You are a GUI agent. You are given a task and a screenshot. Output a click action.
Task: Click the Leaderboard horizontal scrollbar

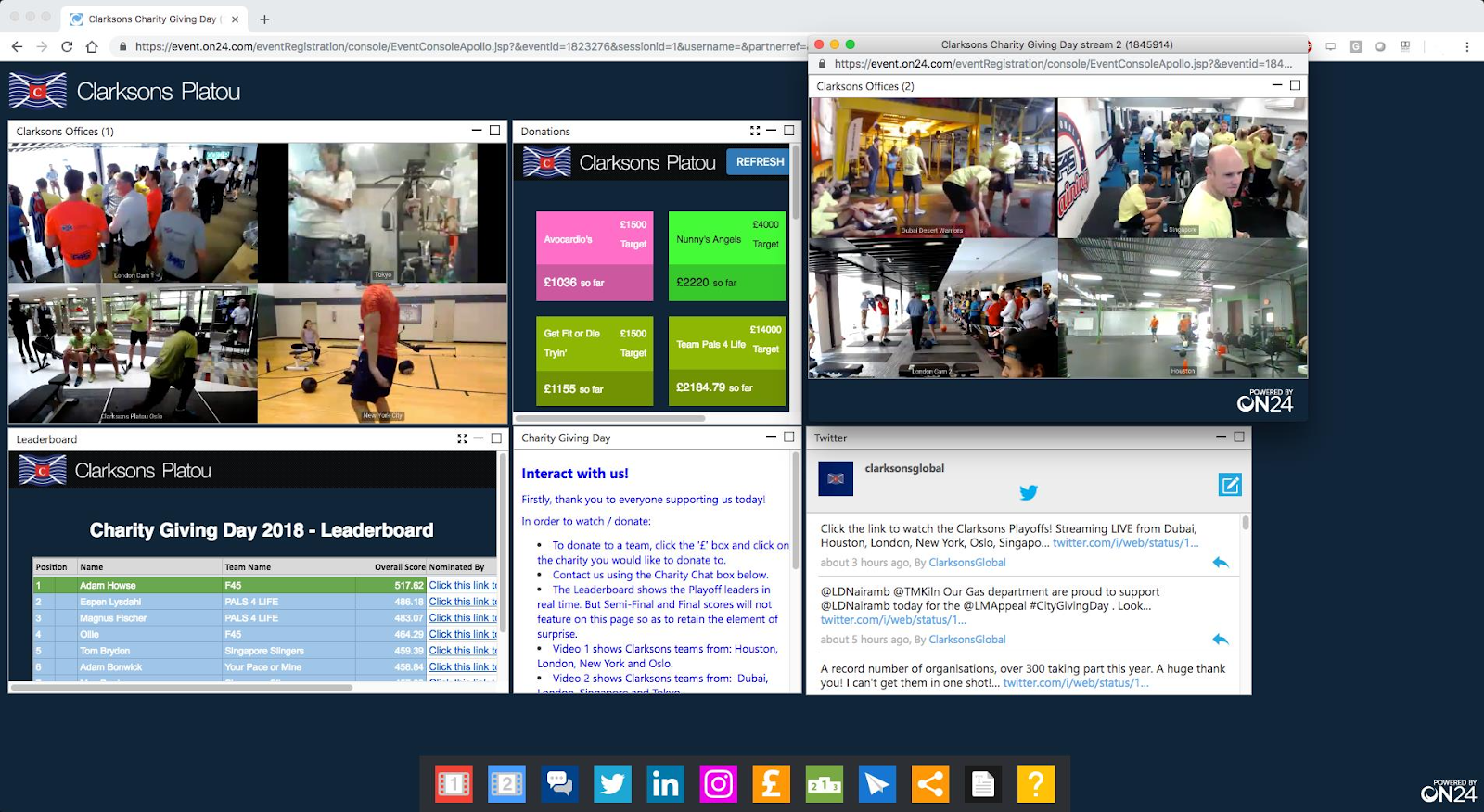coord(182,688)
